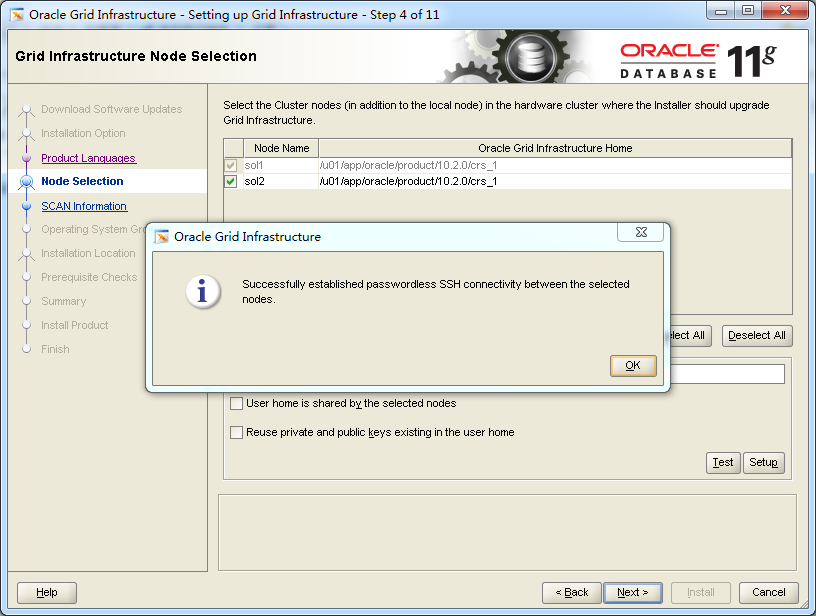Image resolution: width=816 pixels, height=616 pixels.
Task: Open the Product Languages step
Action: point(88,158)
